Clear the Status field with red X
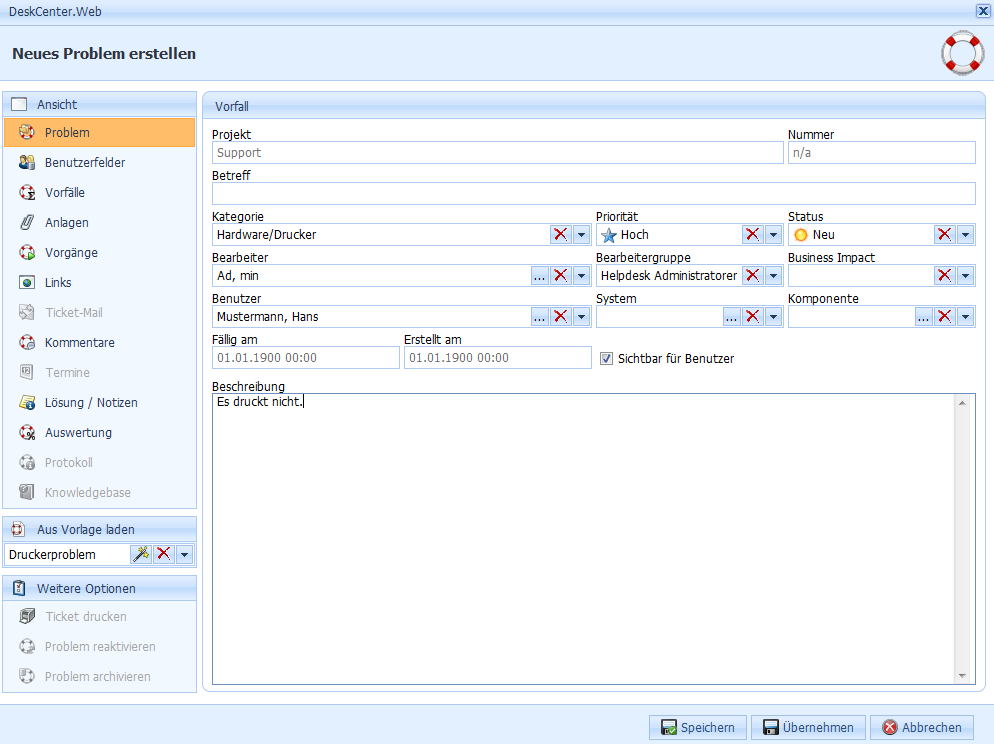Screen dimensions: 994x744 (944, 235)
